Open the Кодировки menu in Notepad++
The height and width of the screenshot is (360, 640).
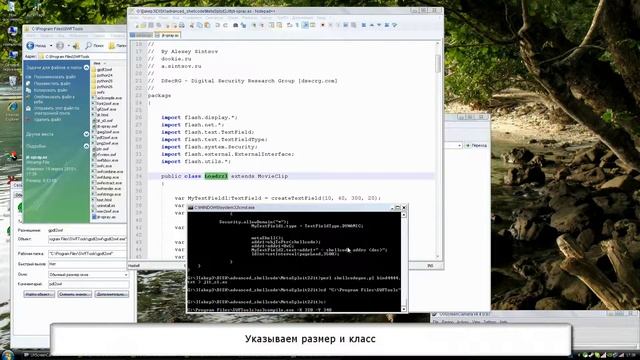click(192, 18)
